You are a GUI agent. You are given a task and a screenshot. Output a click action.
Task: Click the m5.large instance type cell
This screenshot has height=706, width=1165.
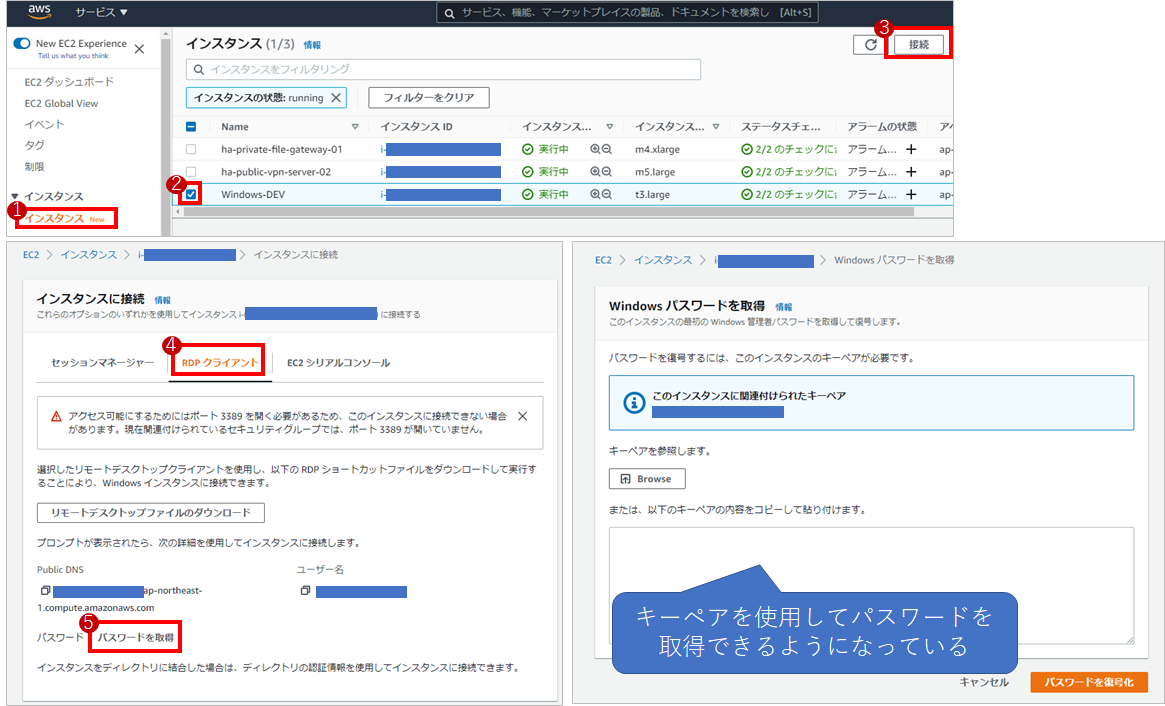655,172
